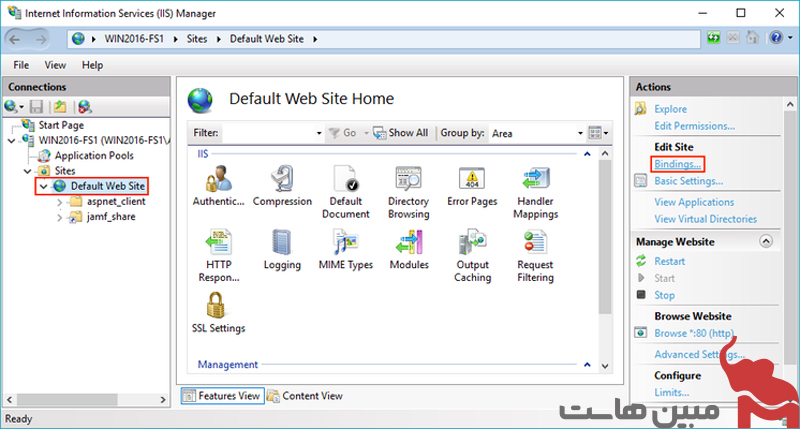The image size is (800, 429).
Task: Open Handler Mappings feature
Action: click(535, 192)
